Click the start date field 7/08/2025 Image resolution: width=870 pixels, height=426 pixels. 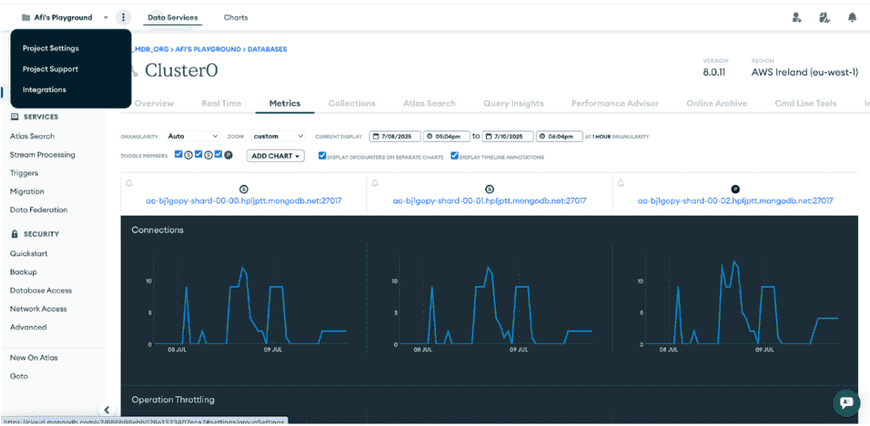(x=394, y=136)
